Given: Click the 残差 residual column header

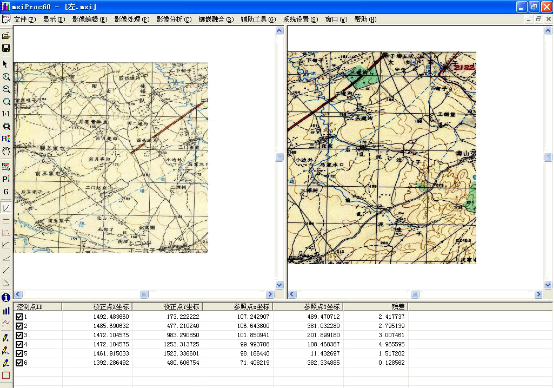Looking at the screenshot, I should tap(376, 307).
